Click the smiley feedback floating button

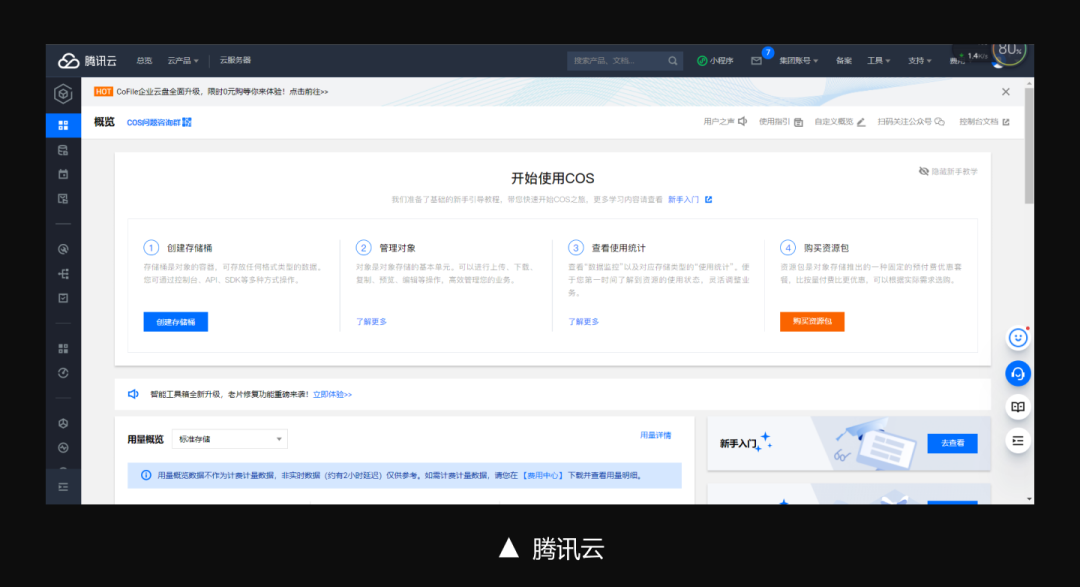tap(1018, 338)
